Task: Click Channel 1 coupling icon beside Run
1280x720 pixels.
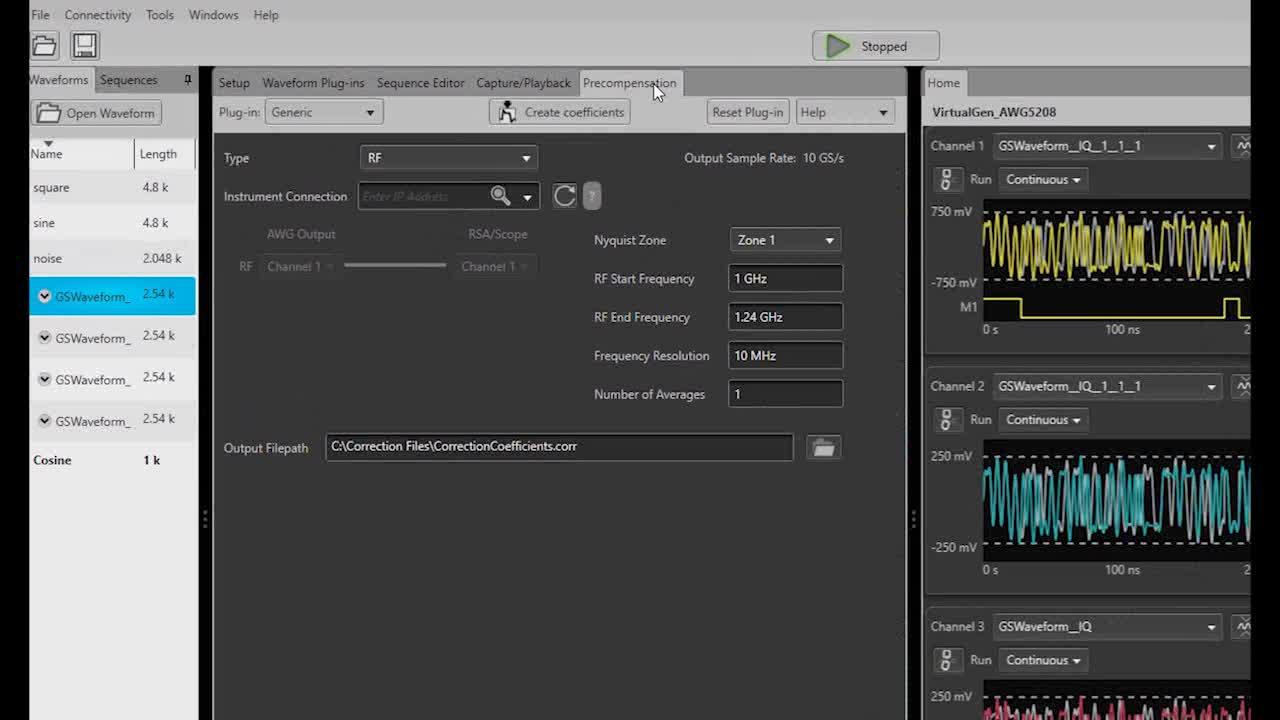Action: [x=946, y=180]
